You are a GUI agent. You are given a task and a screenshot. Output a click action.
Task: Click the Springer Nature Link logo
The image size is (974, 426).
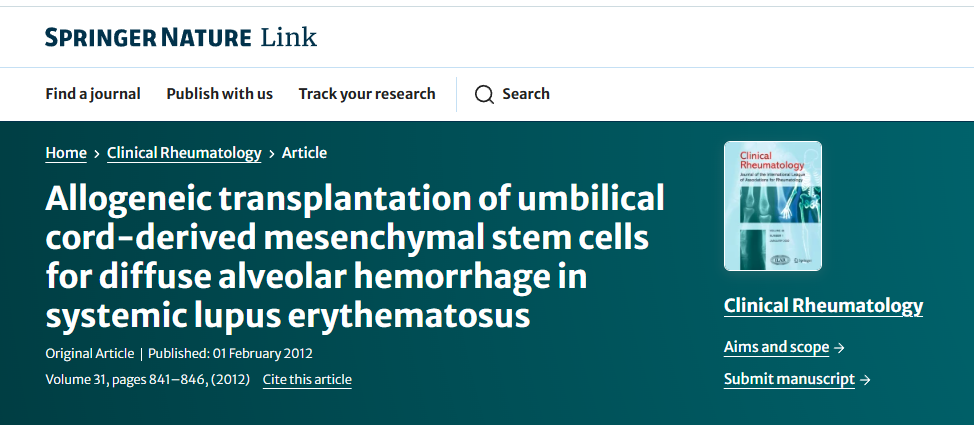(181, 38)
